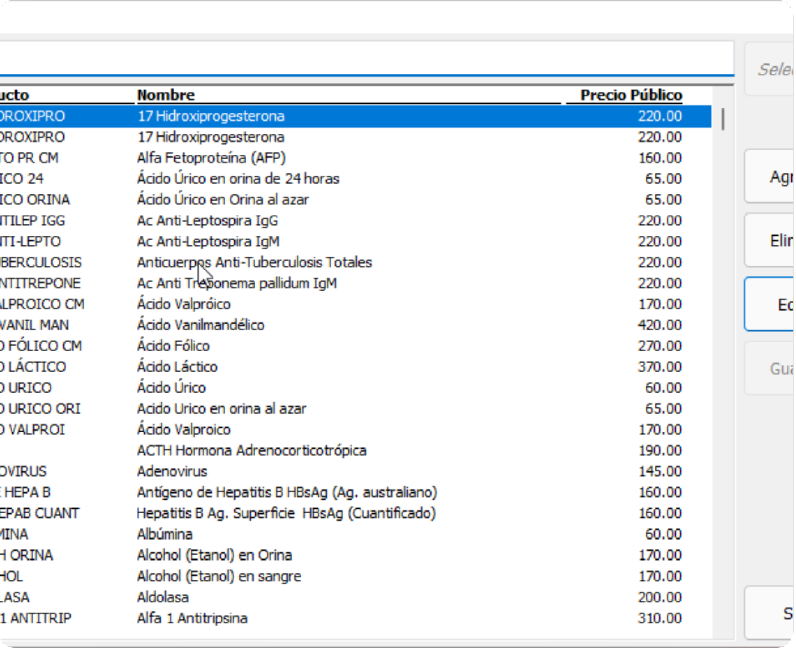Select the Alfa 1 Antitripsina row
Viewport: 796px width, 649px height.
point(192,618)
